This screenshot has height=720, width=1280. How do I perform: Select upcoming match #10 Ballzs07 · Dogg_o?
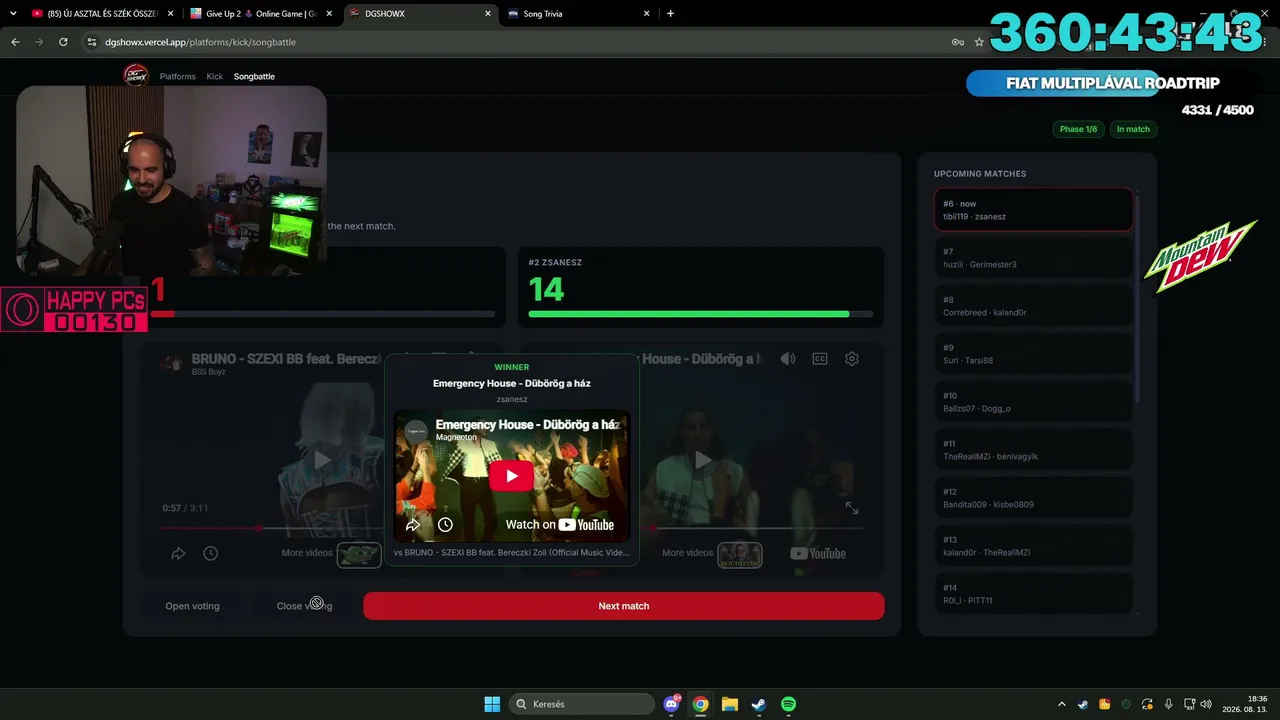click(x=1034, y=402)
